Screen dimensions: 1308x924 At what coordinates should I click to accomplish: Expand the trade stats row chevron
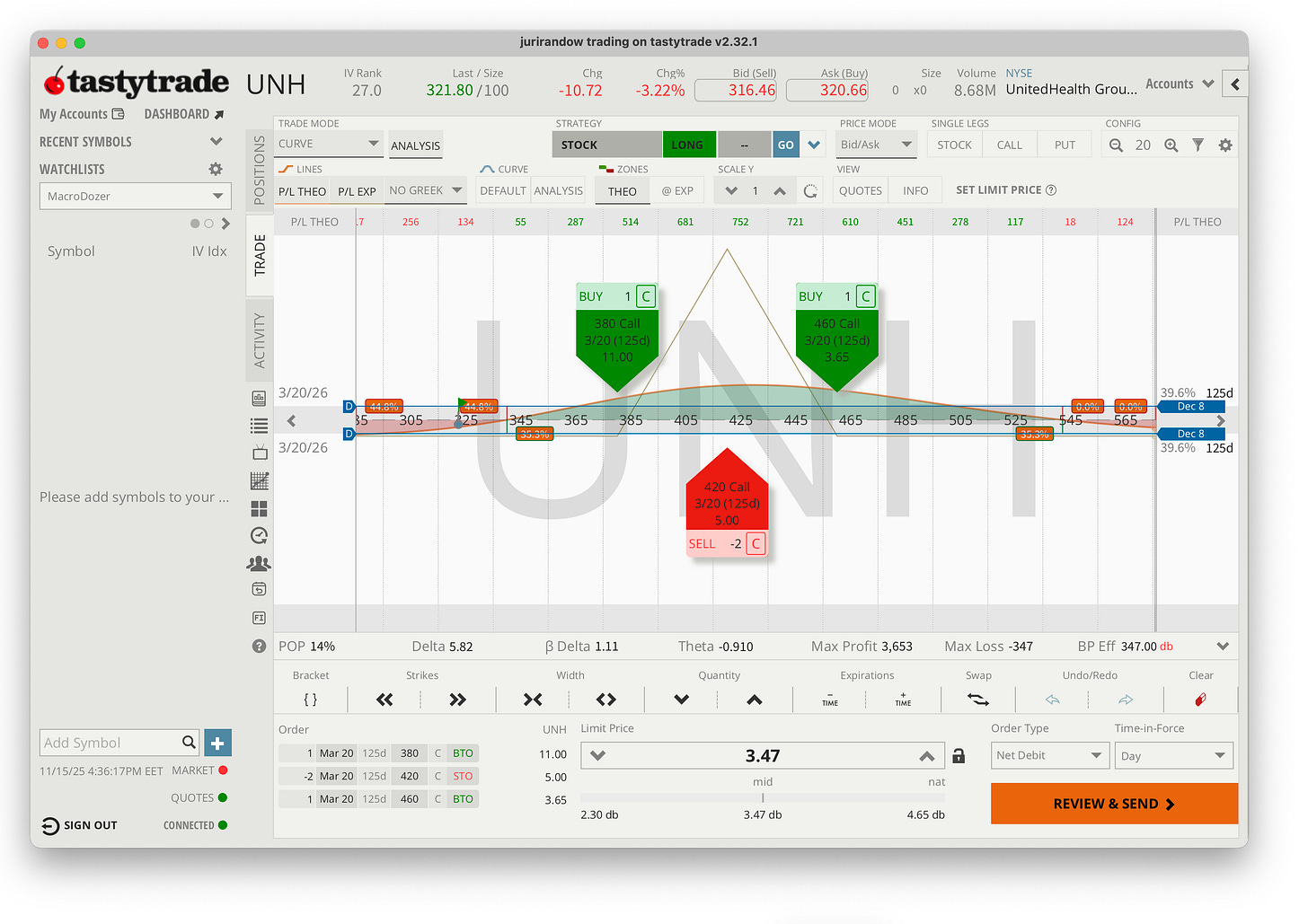coord(1223,647)
